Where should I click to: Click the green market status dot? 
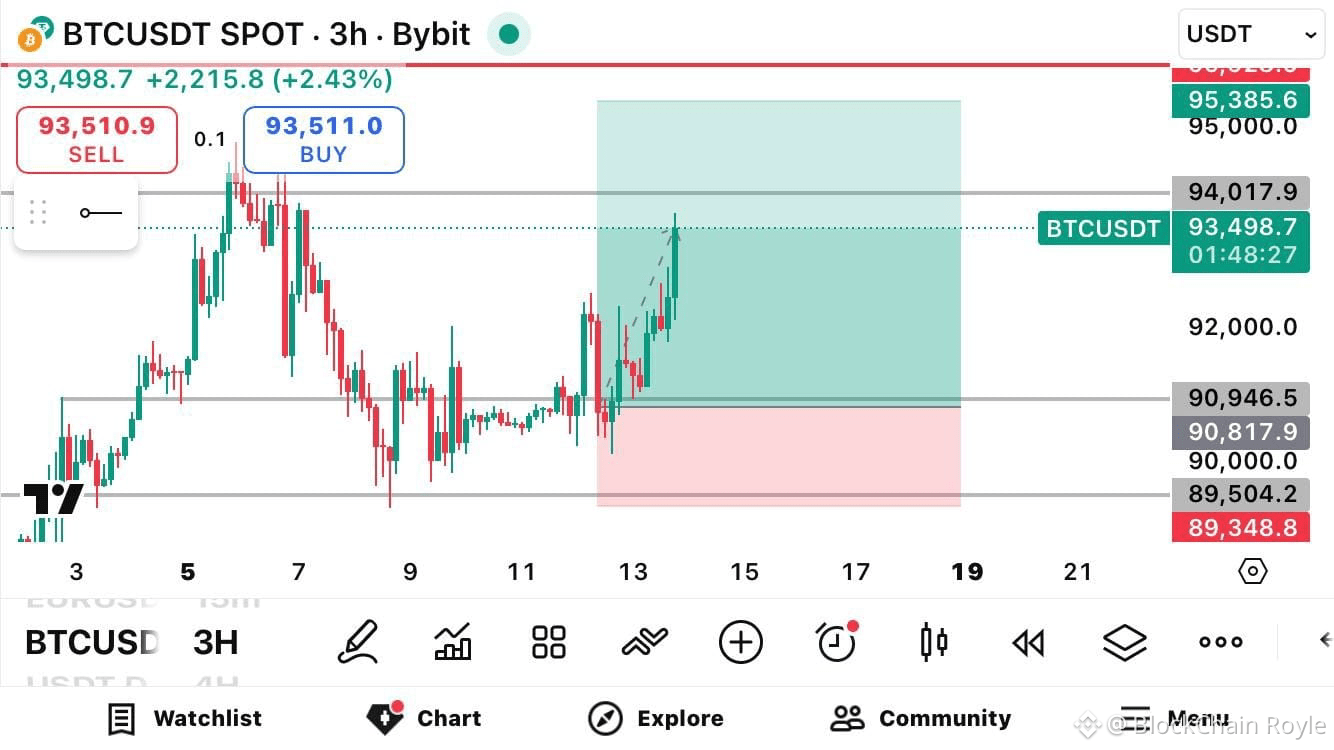coord(509,33)
